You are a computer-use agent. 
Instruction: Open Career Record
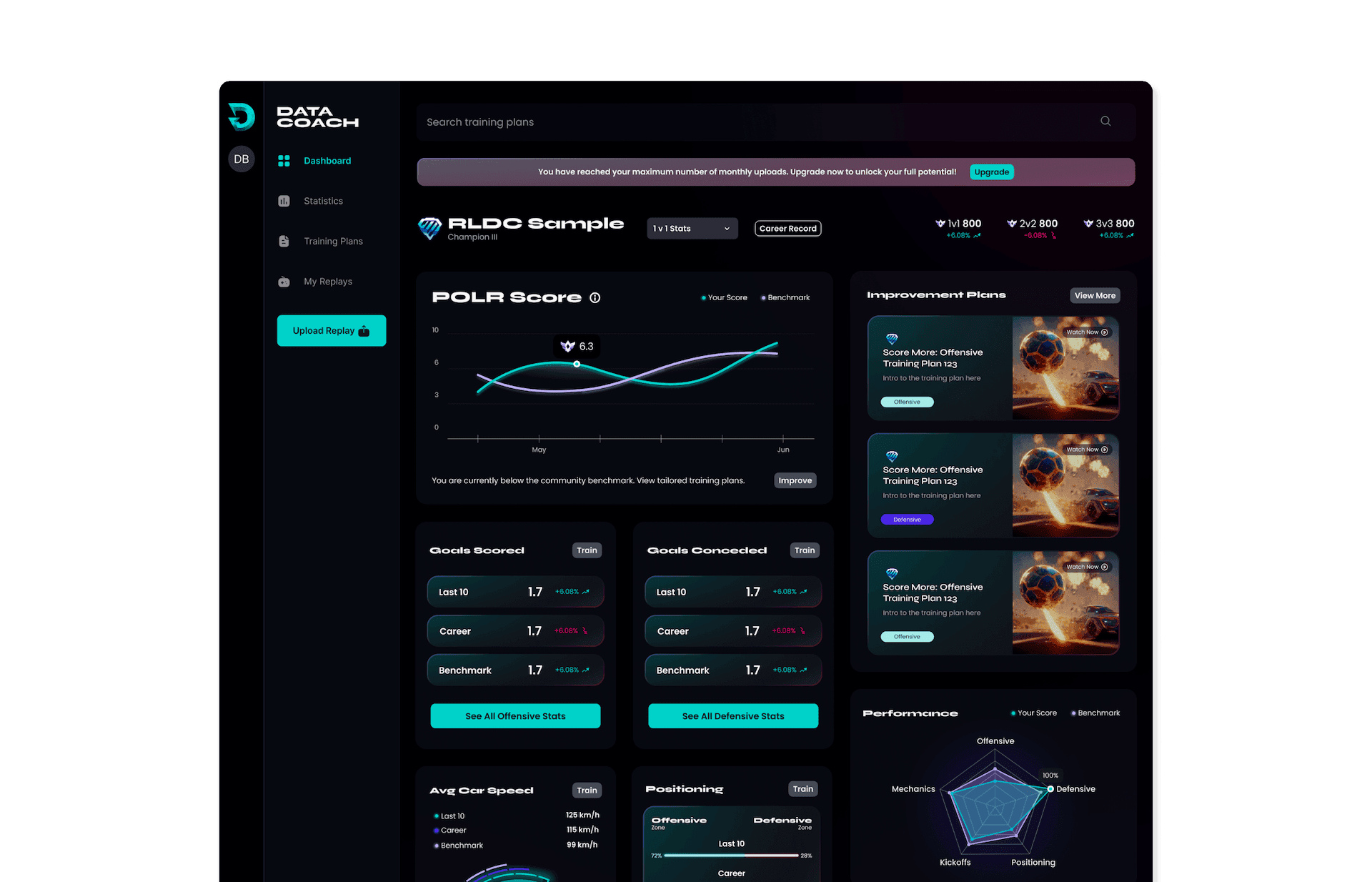(787, 228)
